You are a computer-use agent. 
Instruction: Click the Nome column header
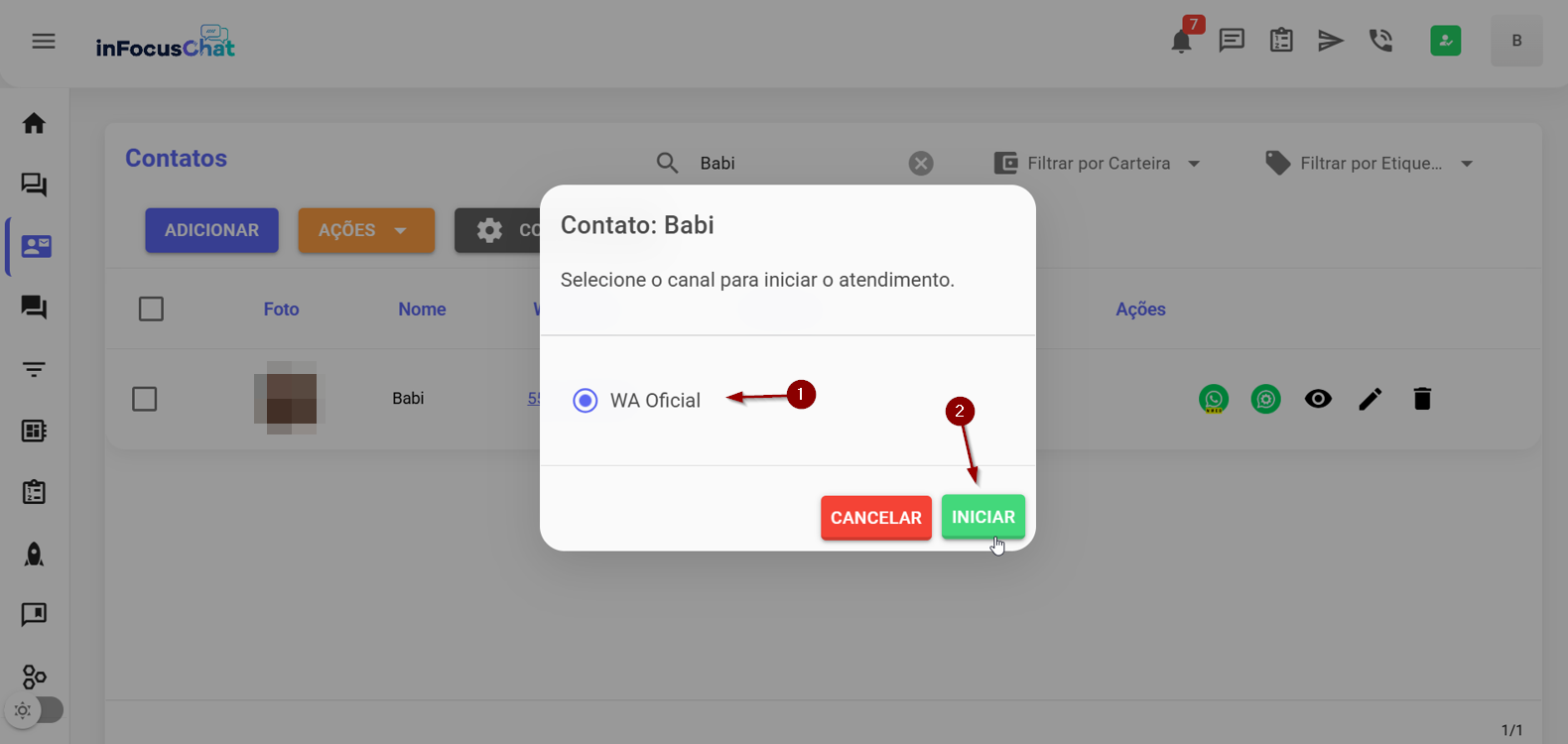[x=422, y=310]
